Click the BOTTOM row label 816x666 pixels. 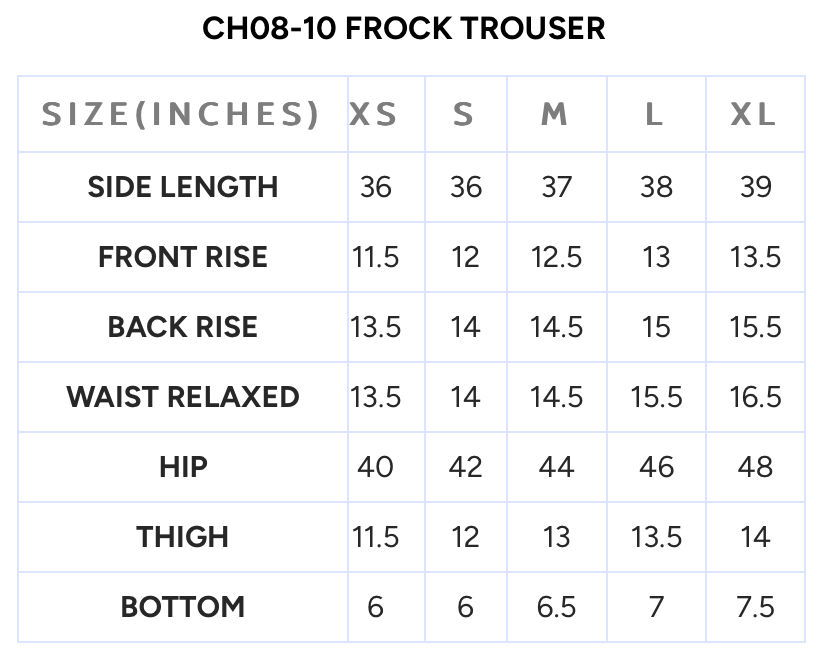[x=183, y=607]
